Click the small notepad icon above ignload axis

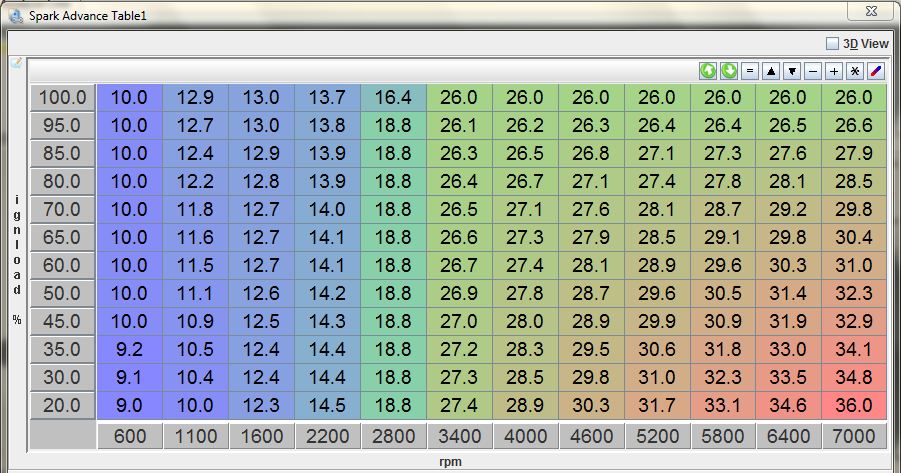tap(16, 63)
